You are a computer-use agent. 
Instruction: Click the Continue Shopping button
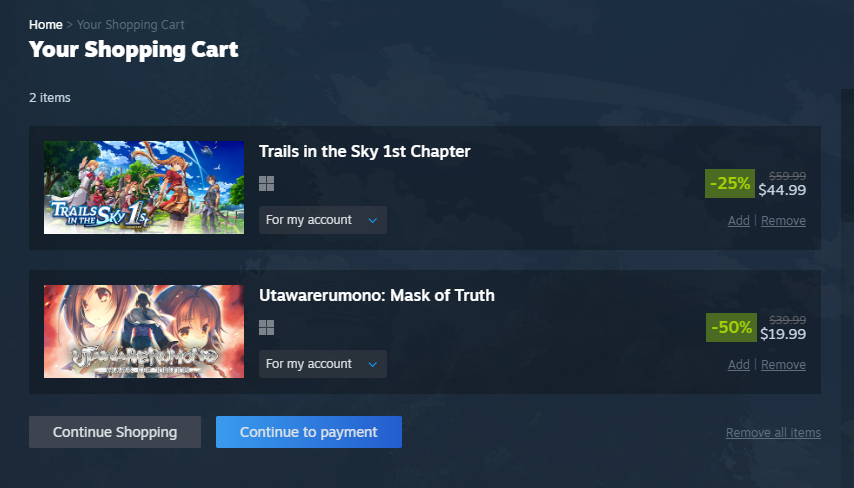click(115, 432)
